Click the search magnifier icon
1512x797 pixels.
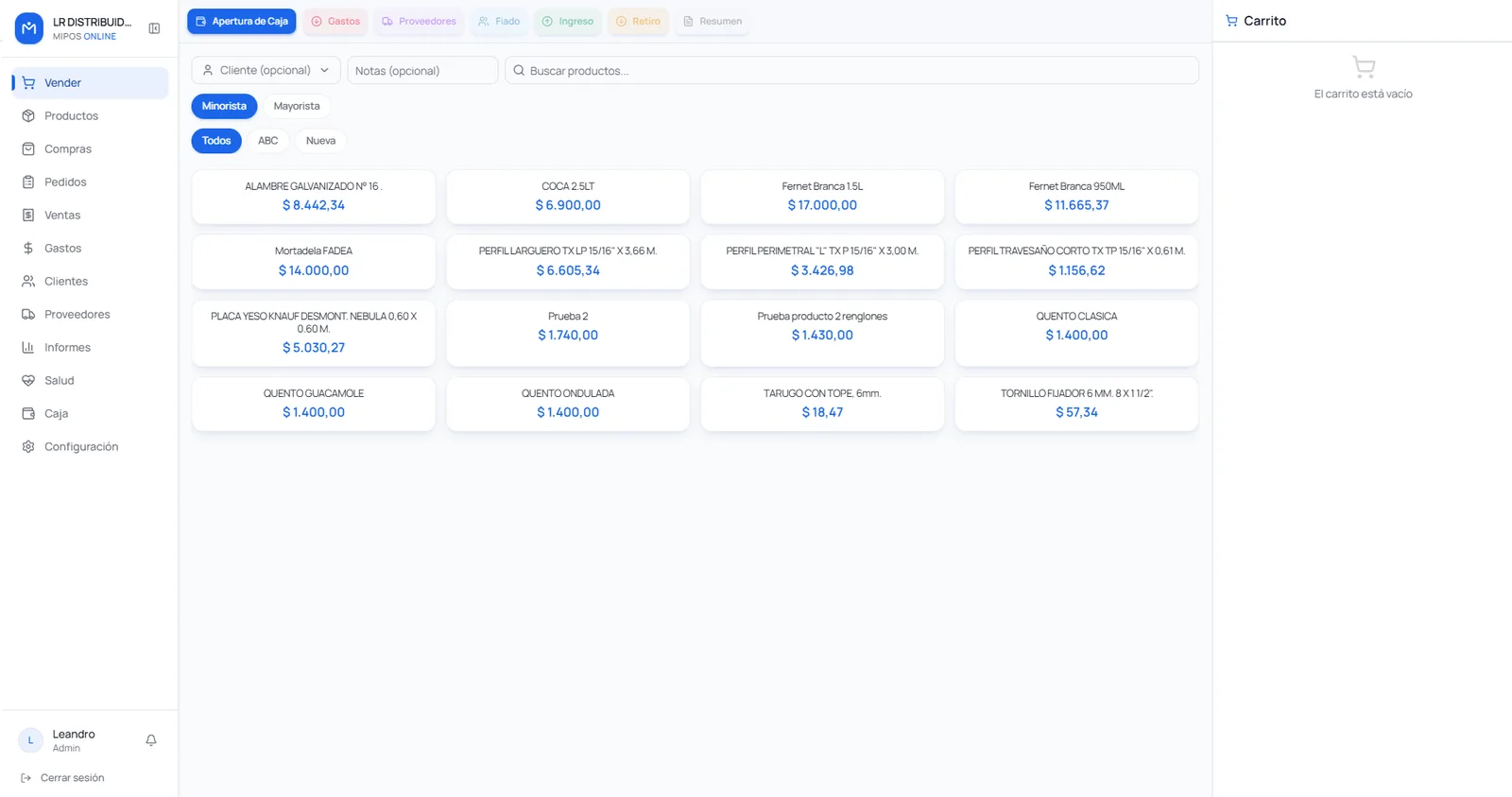(519, 71)
